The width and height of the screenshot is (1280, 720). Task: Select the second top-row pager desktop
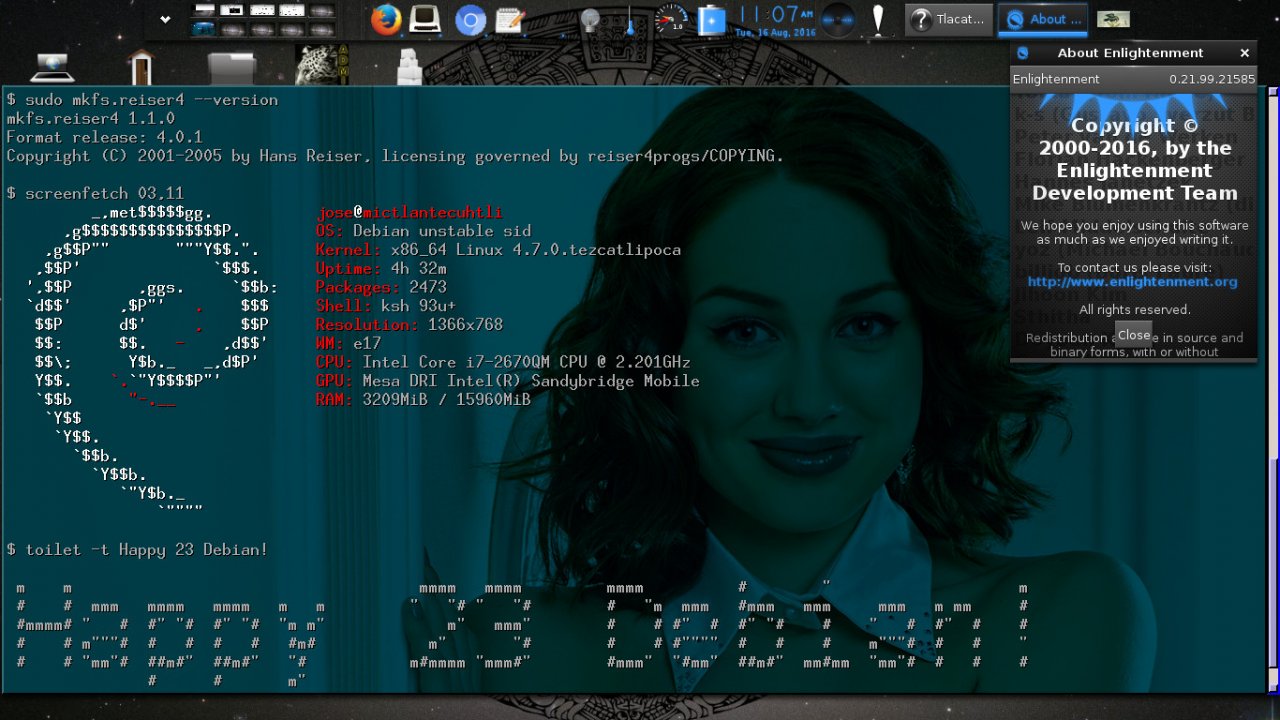pos(232,10)
